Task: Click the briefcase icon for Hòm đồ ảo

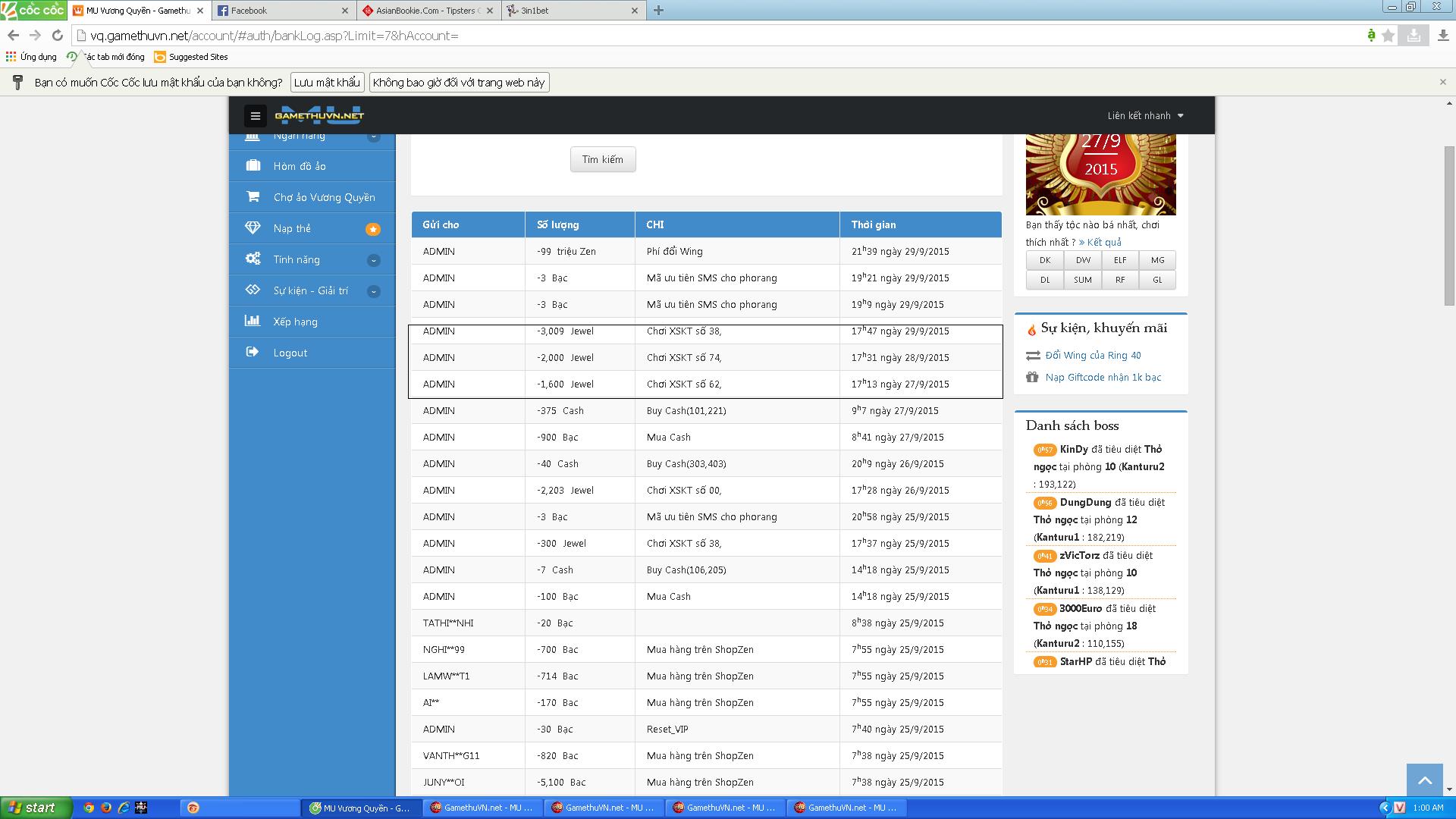Action: pyautogui.click(x=253, y=165)
